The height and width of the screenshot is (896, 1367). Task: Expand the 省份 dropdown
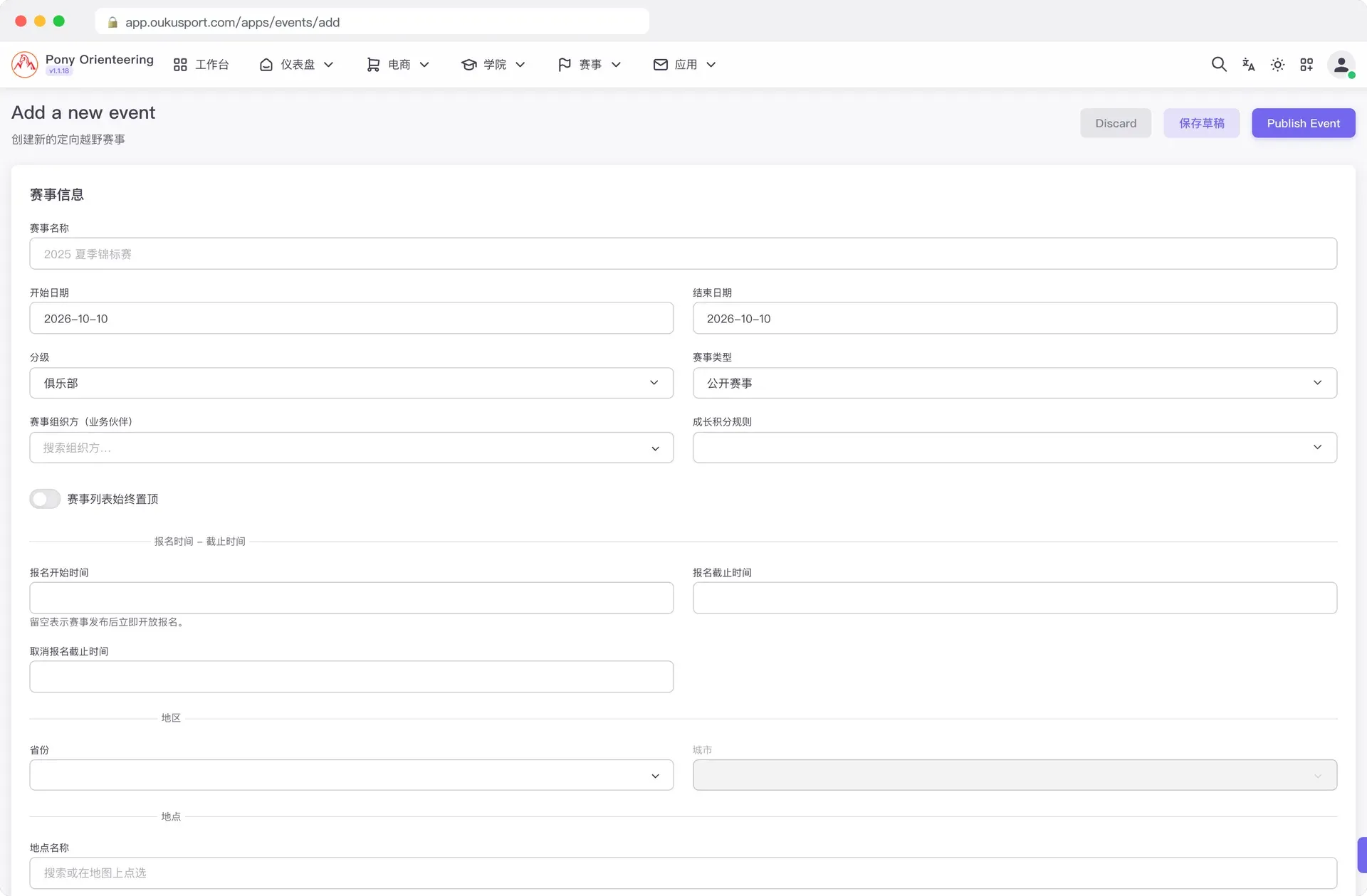[352, 775]
